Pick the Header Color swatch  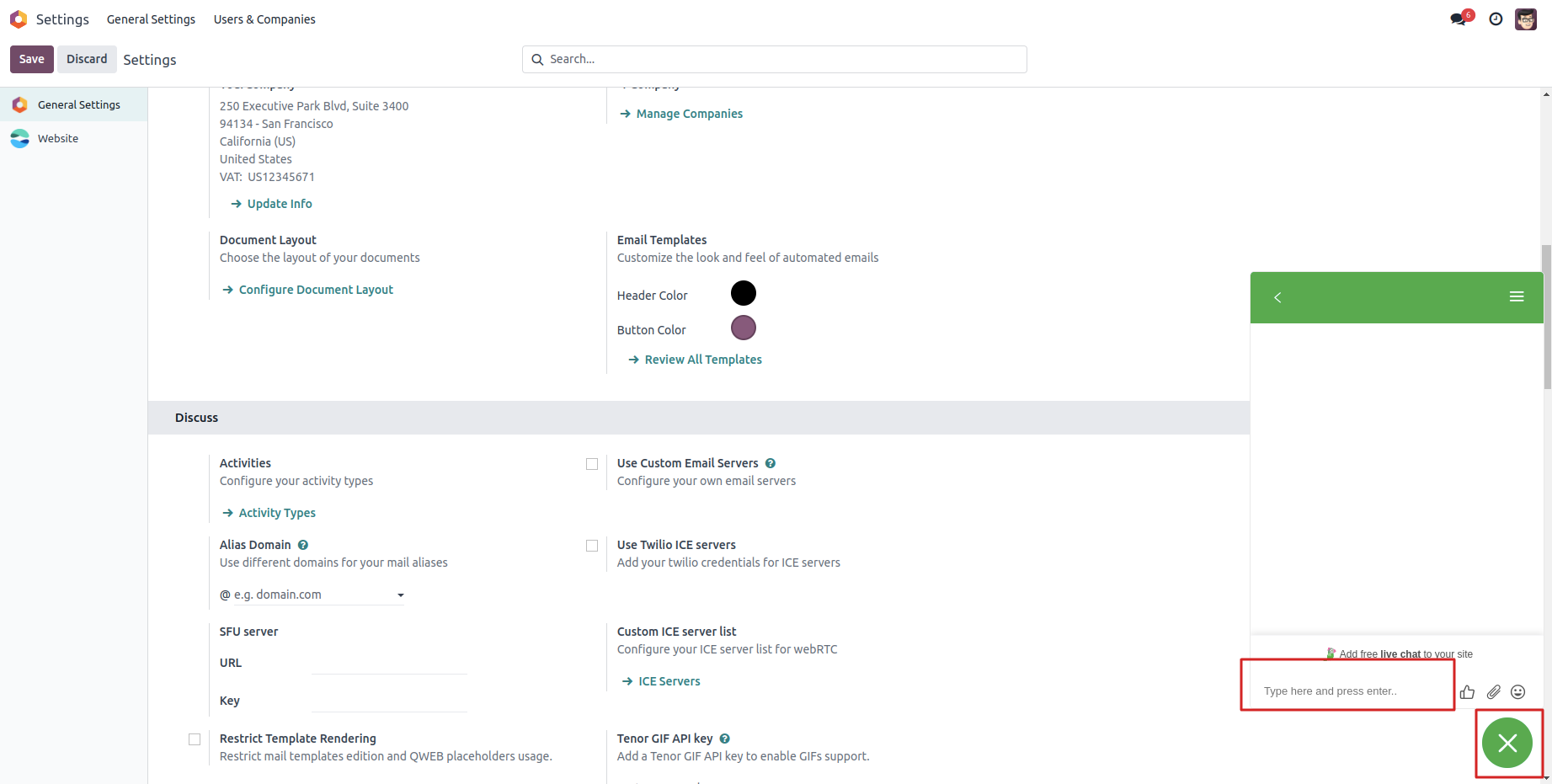coord(744,293)
